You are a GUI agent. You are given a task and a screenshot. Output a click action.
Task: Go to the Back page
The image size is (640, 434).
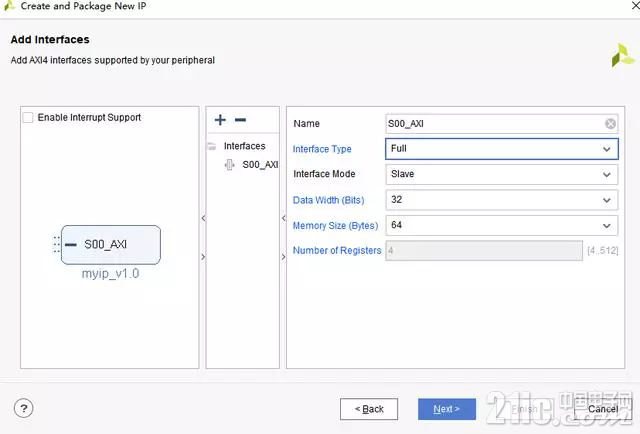pyautogui.click(x=369, y=409)
